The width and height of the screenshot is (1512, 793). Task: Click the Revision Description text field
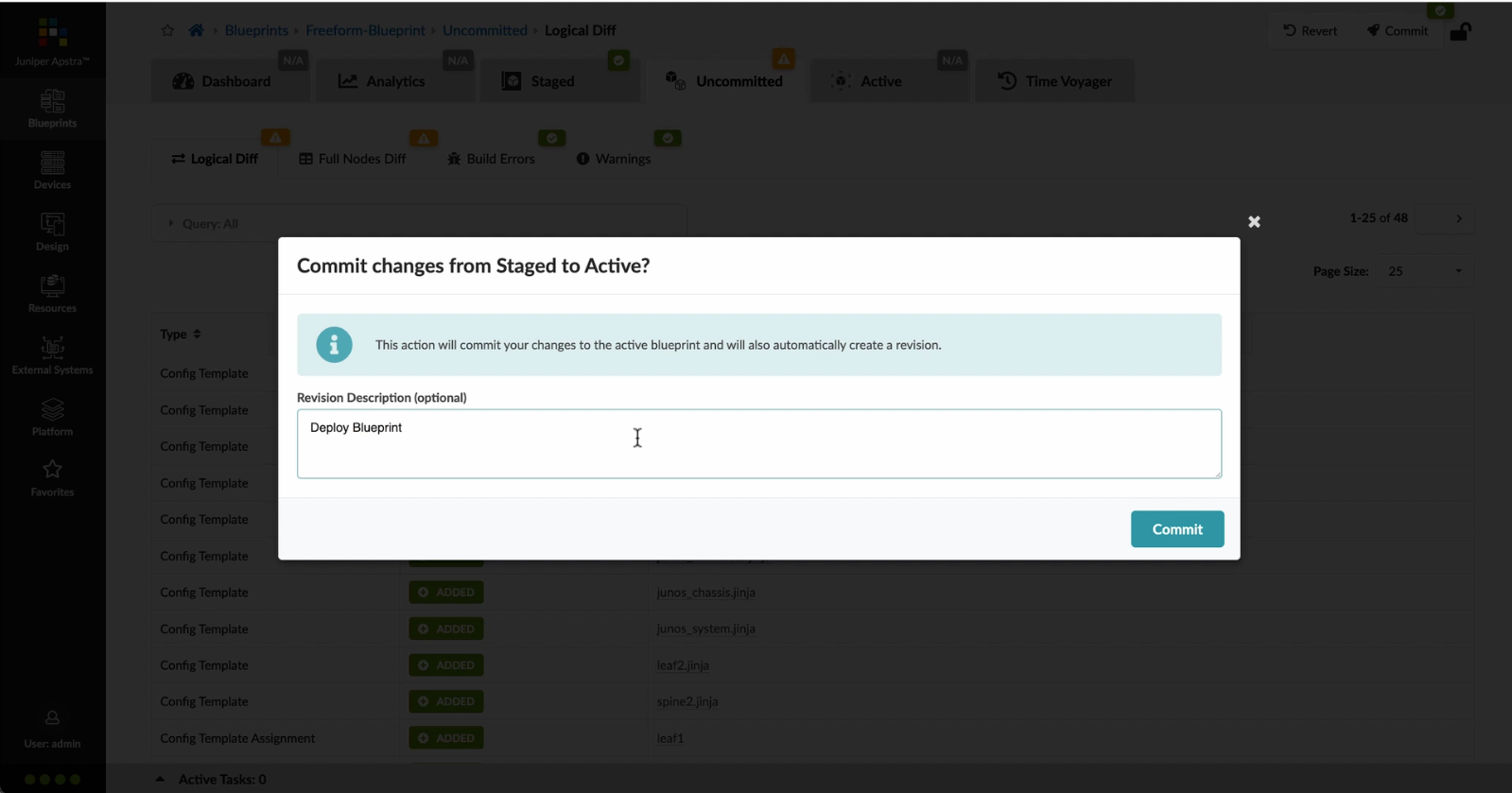(x=759, y=443)
